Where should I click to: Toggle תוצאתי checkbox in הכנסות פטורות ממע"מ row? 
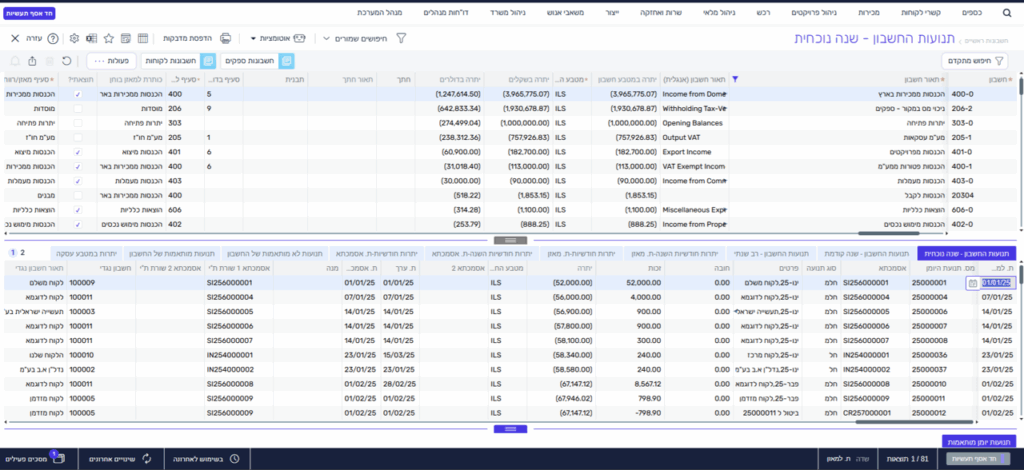point(78,166)
